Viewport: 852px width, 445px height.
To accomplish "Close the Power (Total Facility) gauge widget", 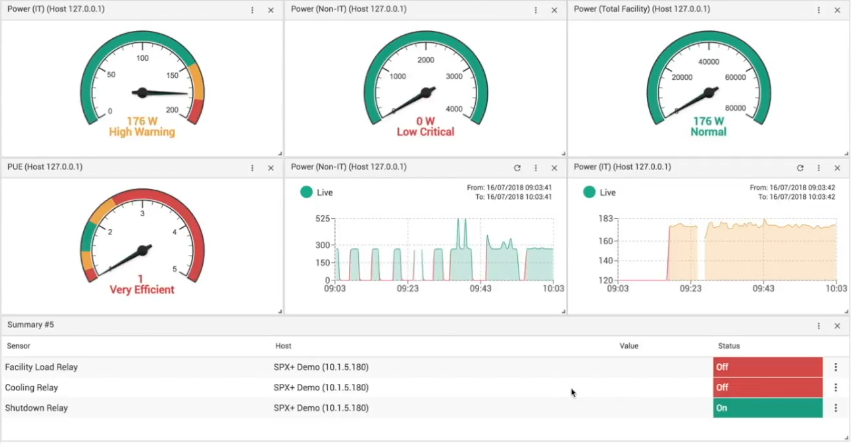I will tap(837, 9).
